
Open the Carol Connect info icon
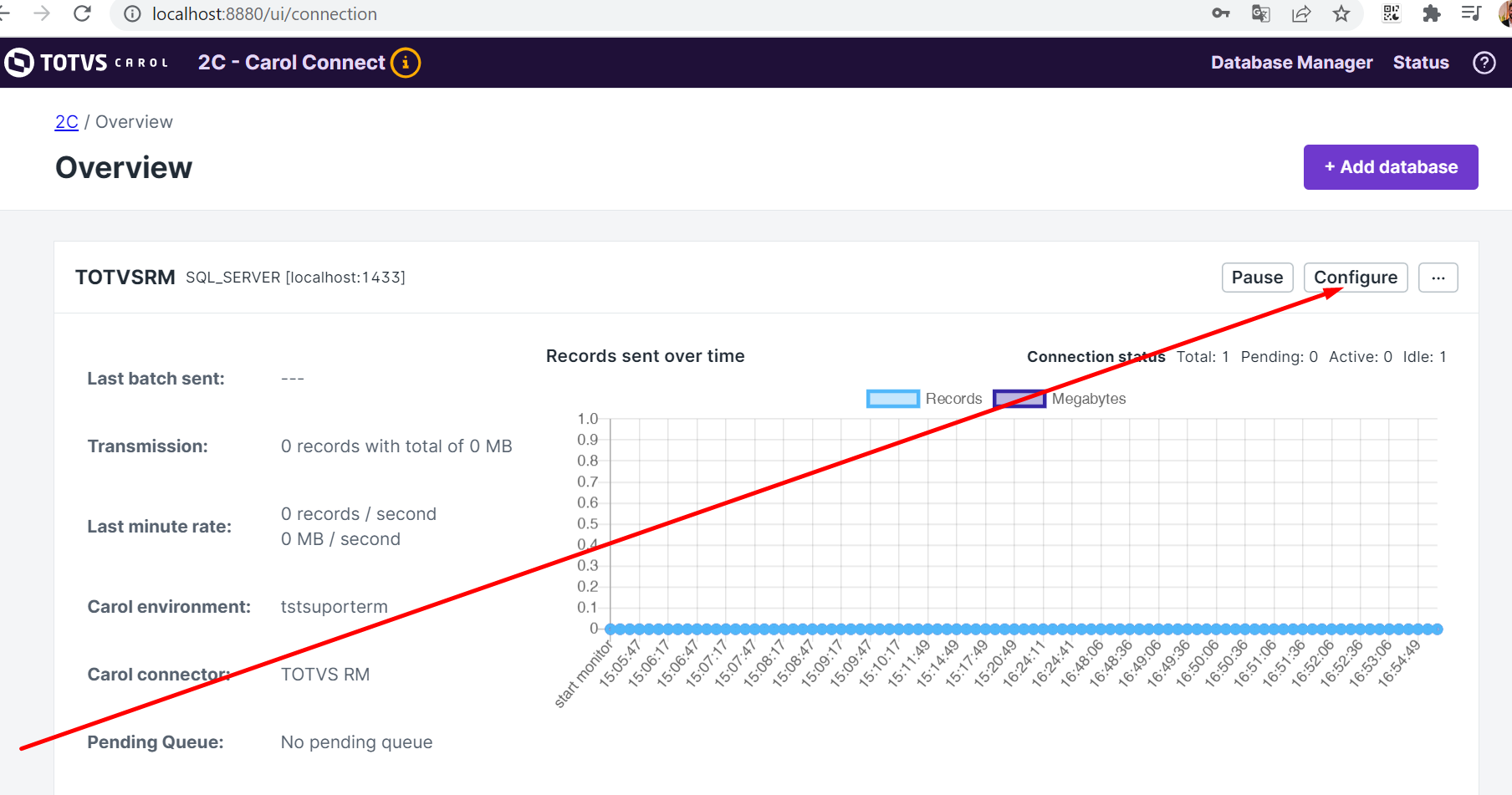406,63
